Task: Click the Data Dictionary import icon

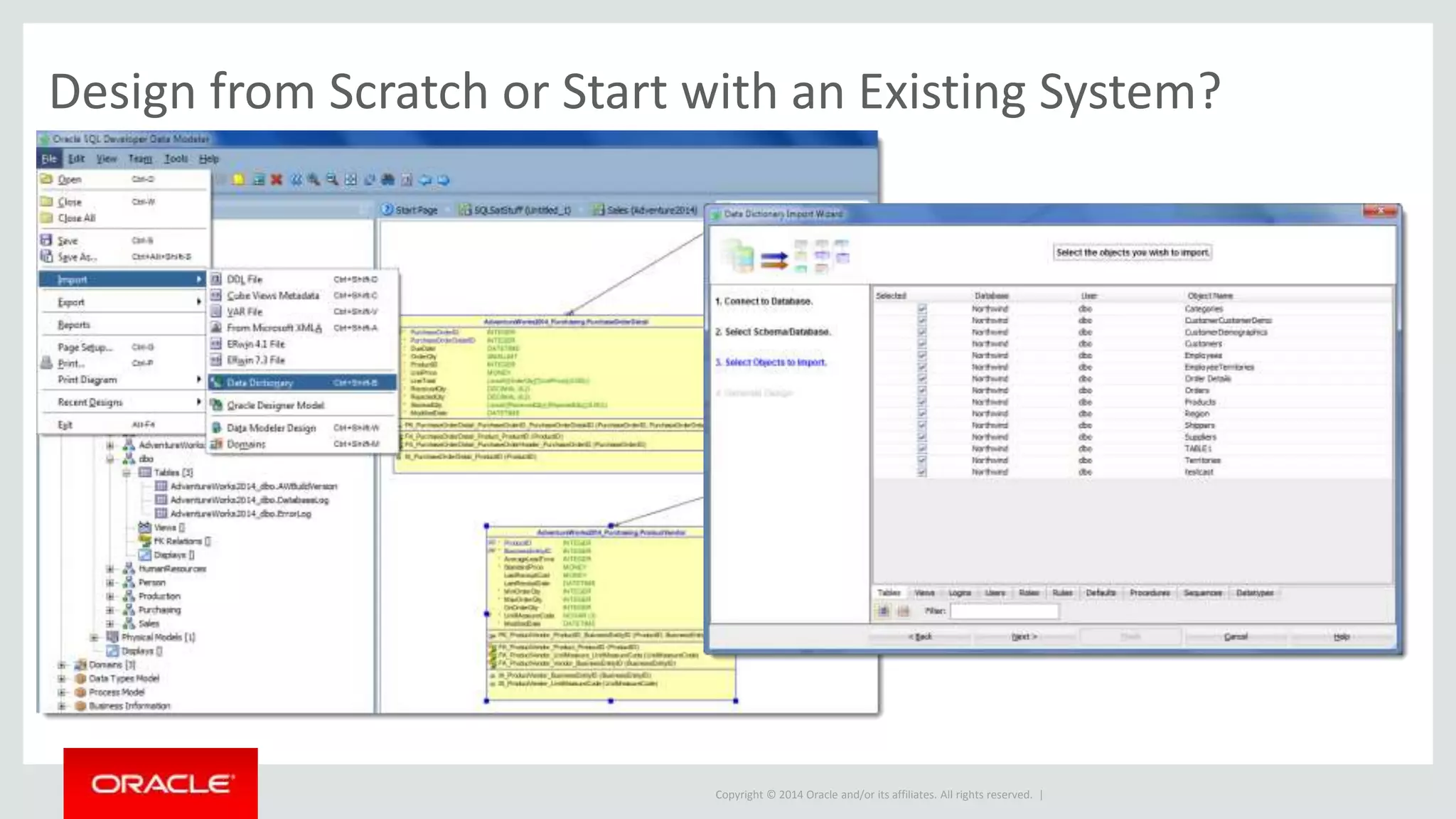Action: point(216,382)
